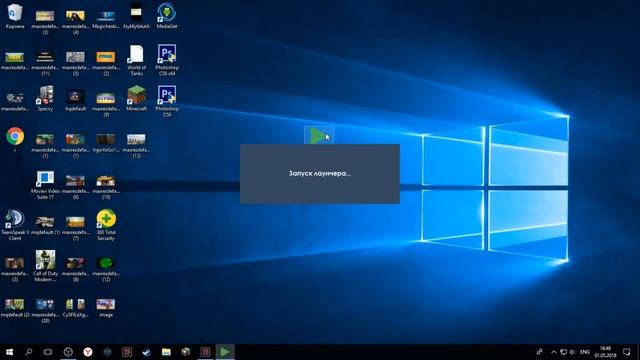Select the hqdefault image file
Screen dimensions: 640x360
(x=76, y=100)
